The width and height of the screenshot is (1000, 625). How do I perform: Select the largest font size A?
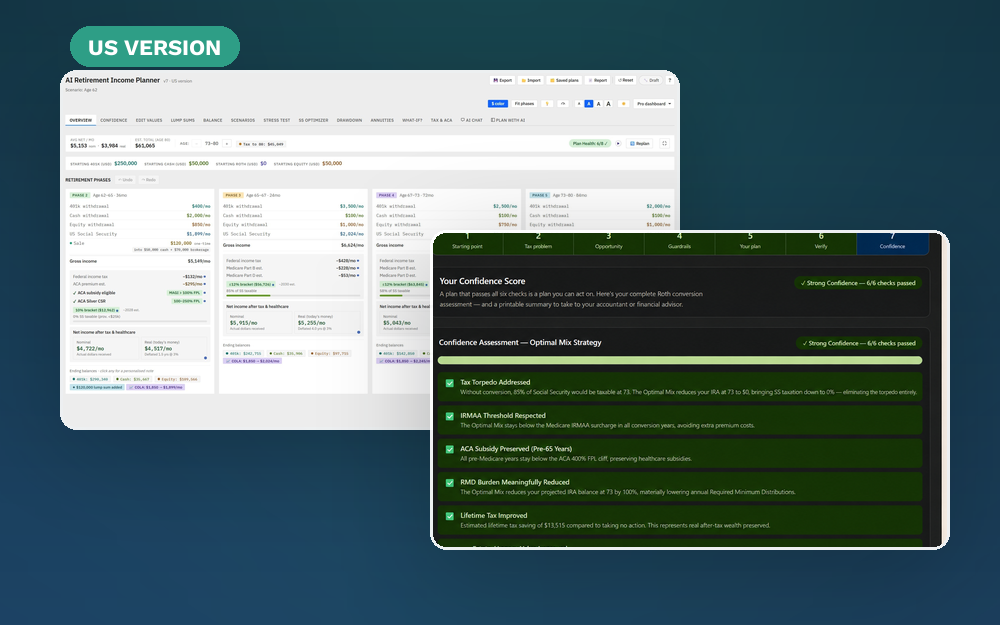(x=608, y=103)
